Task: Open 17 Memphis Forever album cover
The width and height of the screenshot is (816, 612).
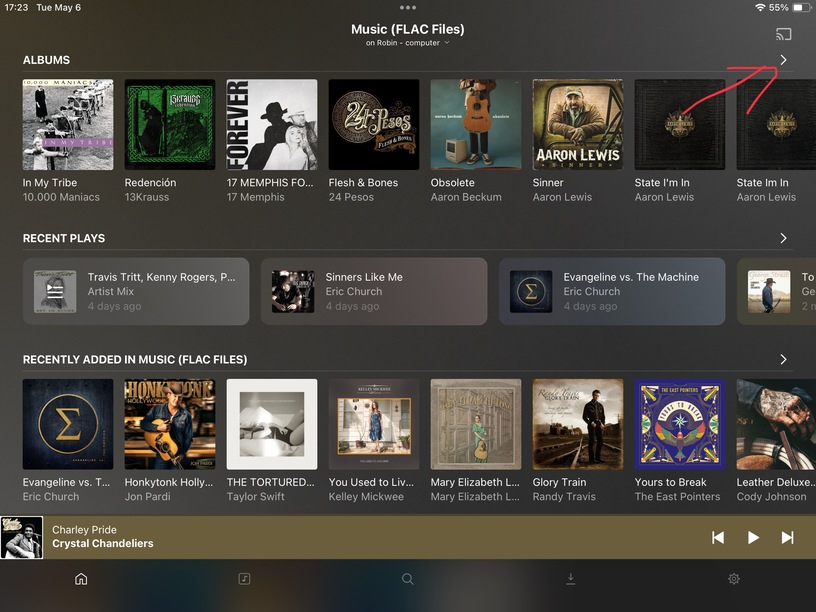Action: tap(272, 124)
